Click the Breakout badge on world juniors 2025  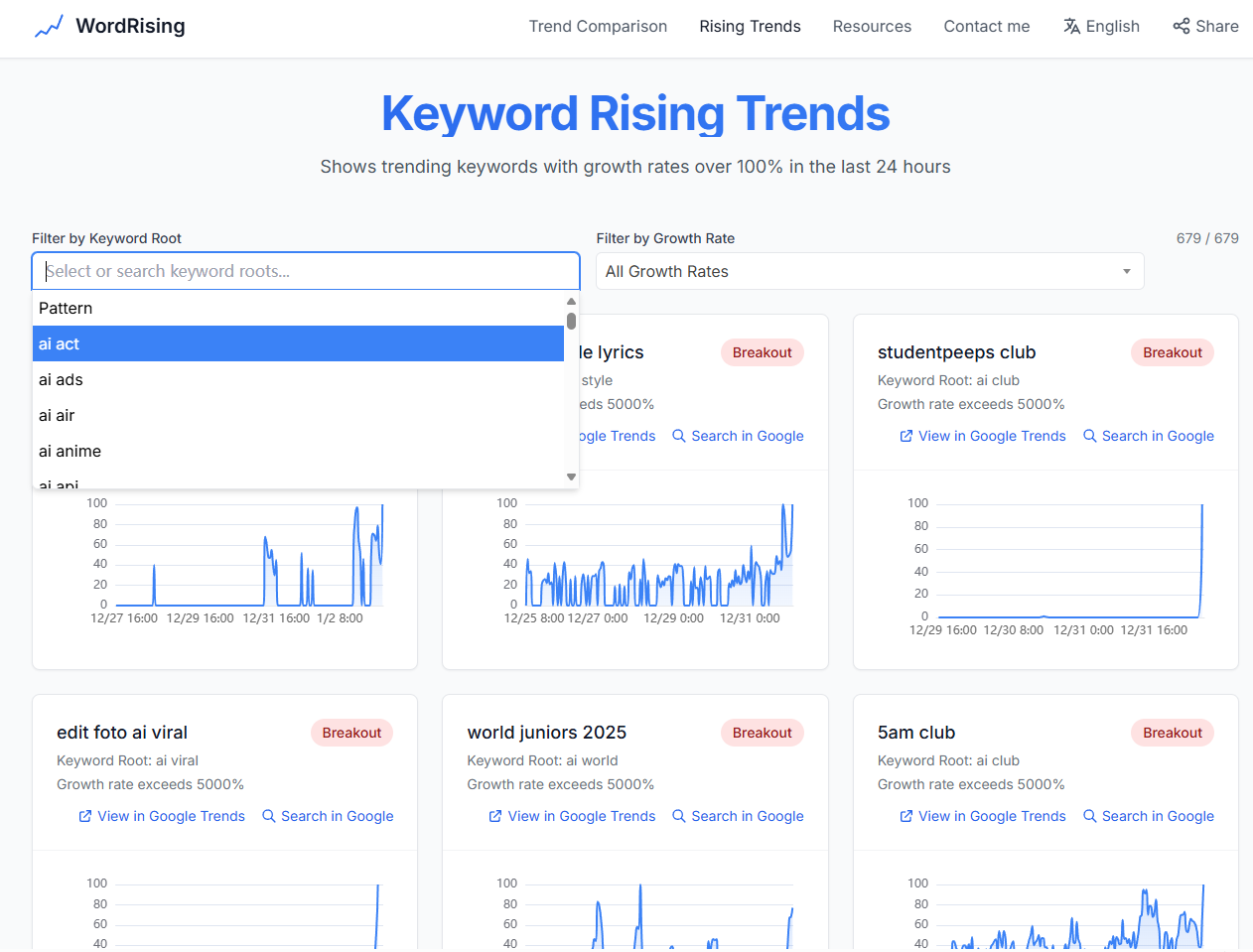763,733
